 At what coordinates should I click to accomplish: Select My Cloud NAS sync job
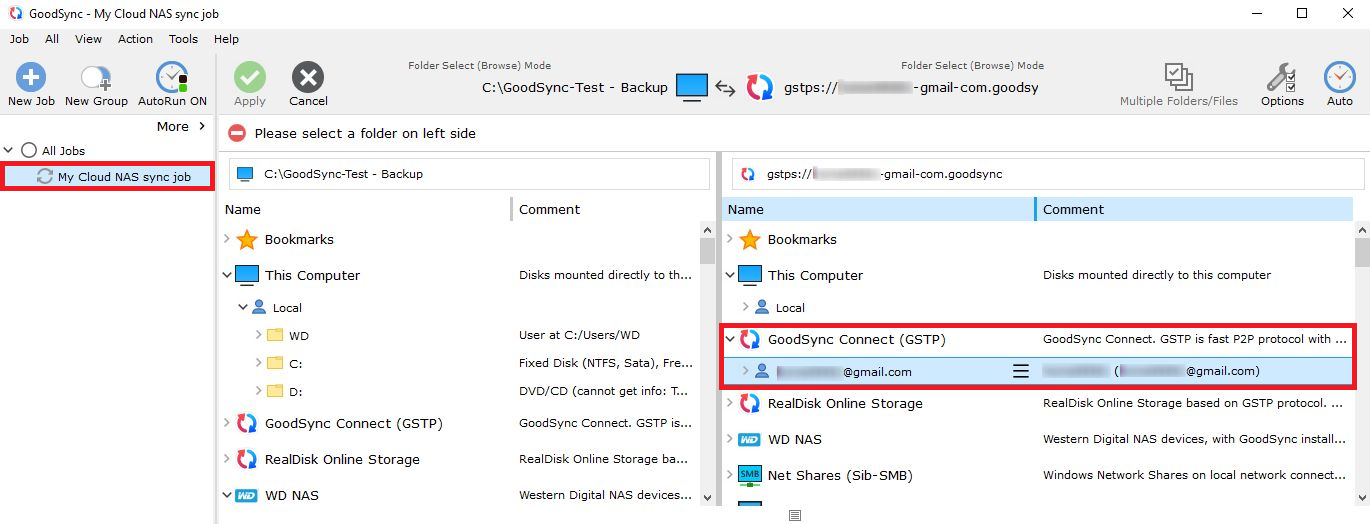(x=123, y=177)
